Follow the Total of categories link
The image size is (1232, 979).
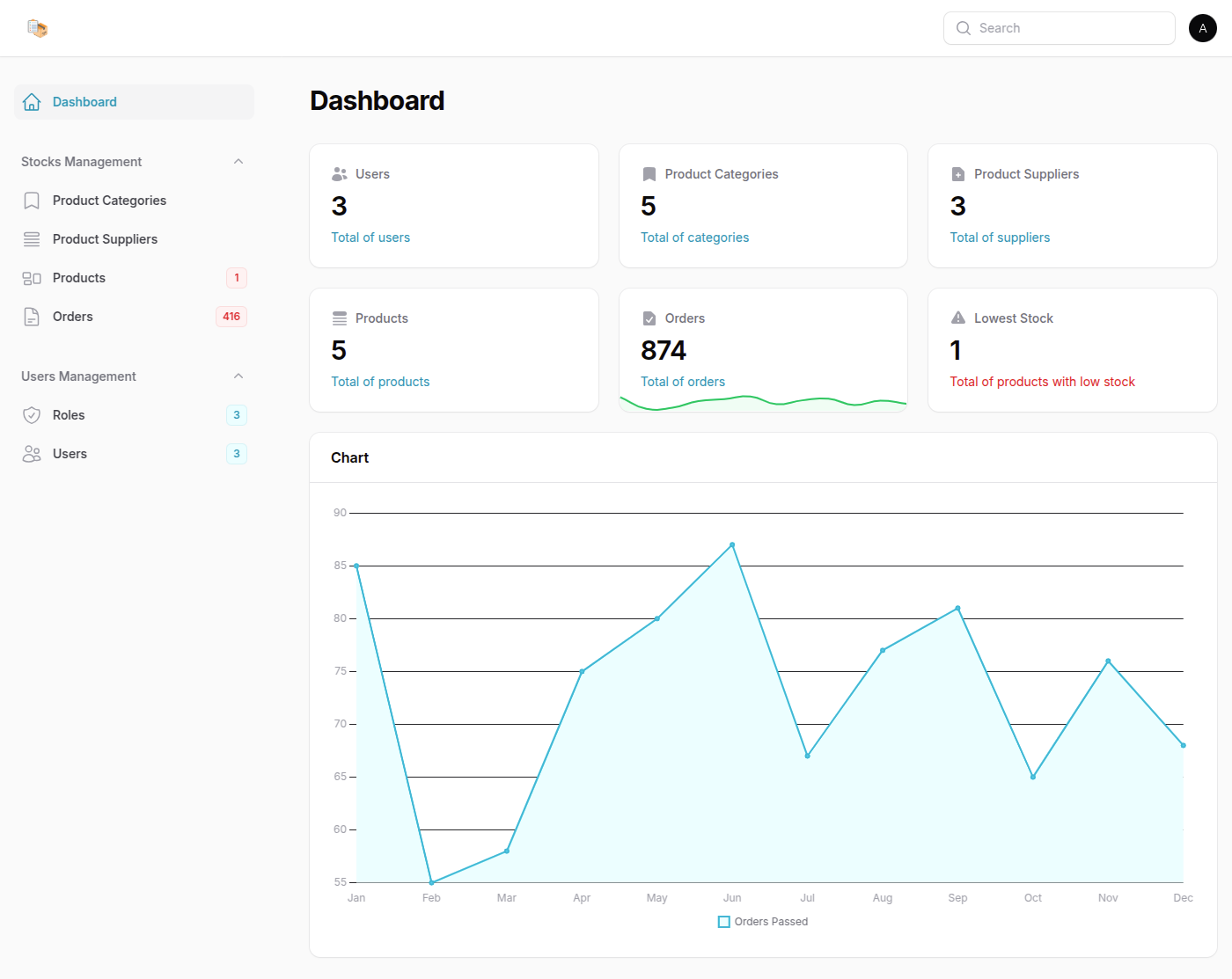694,237
